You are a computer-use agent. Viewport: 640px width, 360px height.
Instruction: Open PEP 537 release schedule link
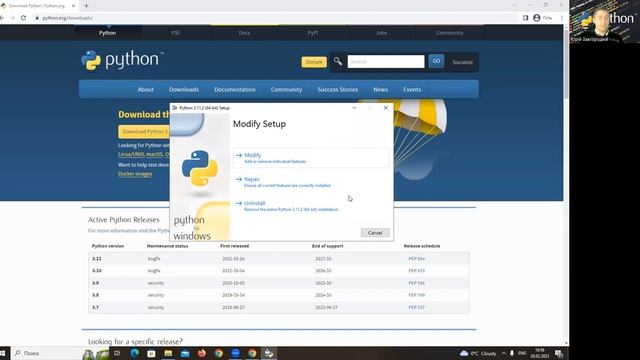pos(416,307)
